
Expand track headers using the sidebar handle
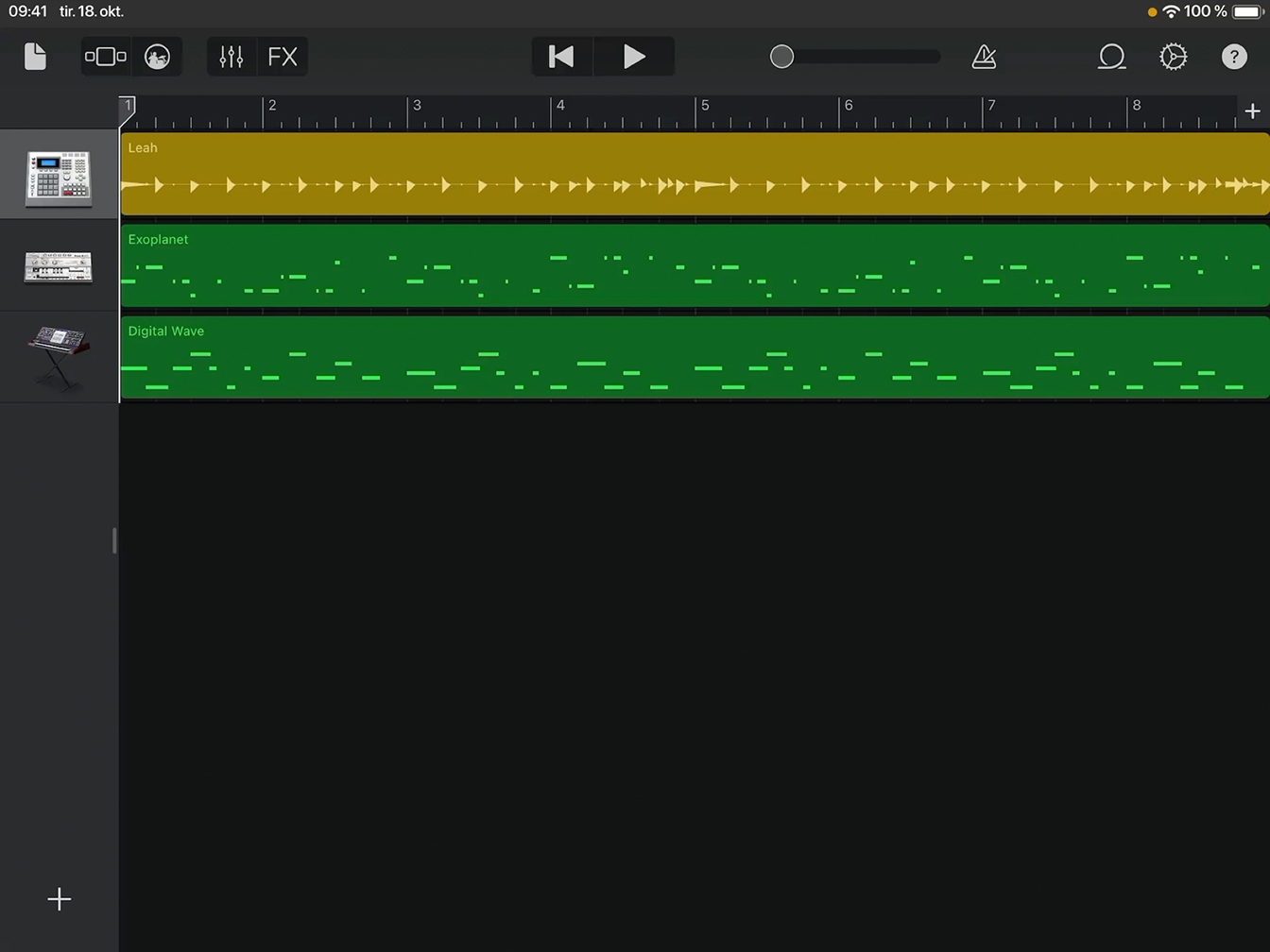(114, 540)
